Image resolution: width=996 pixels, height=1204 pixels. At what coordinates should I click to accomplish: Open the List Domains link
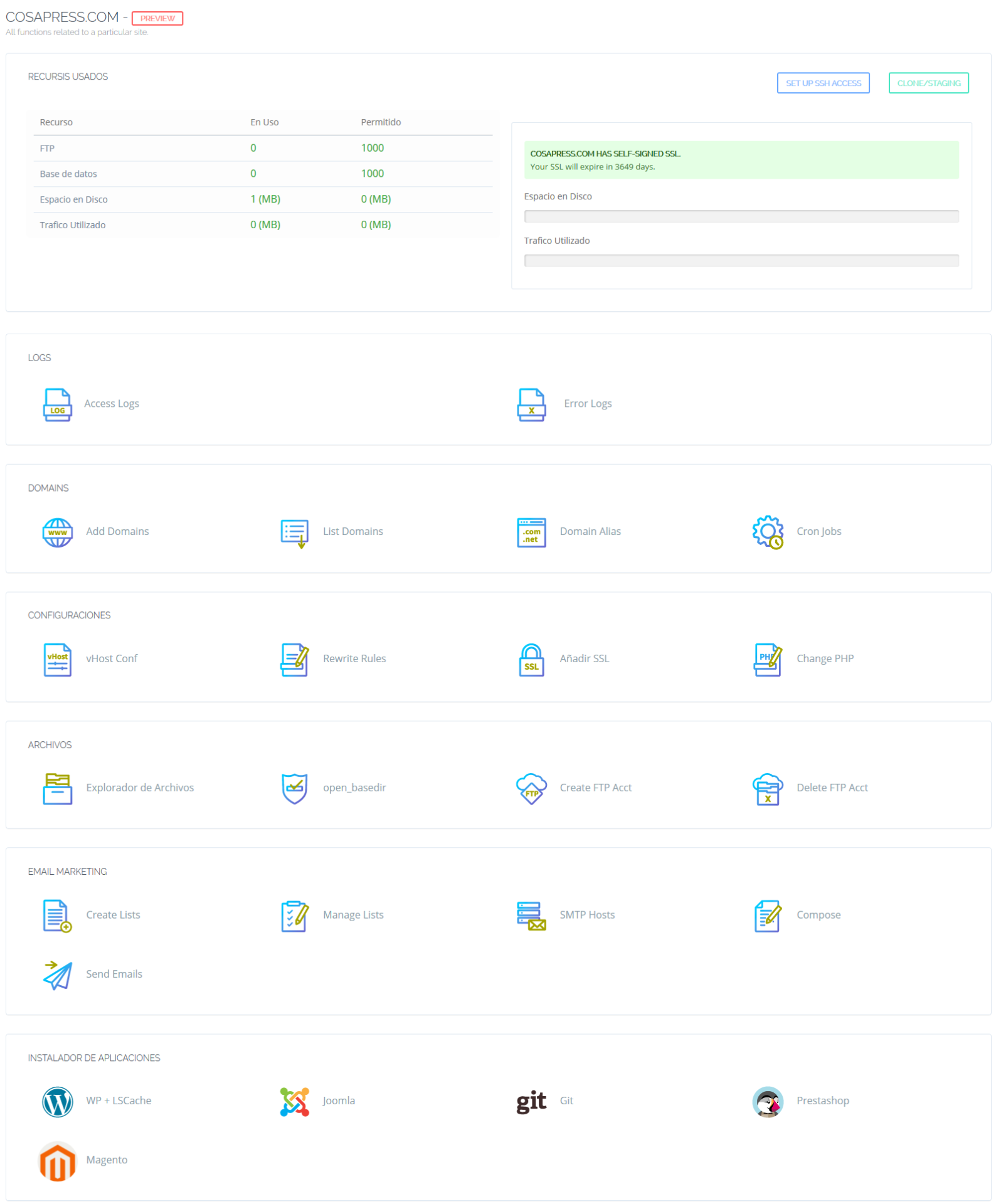pyautogui.click(x=353, y=532)
